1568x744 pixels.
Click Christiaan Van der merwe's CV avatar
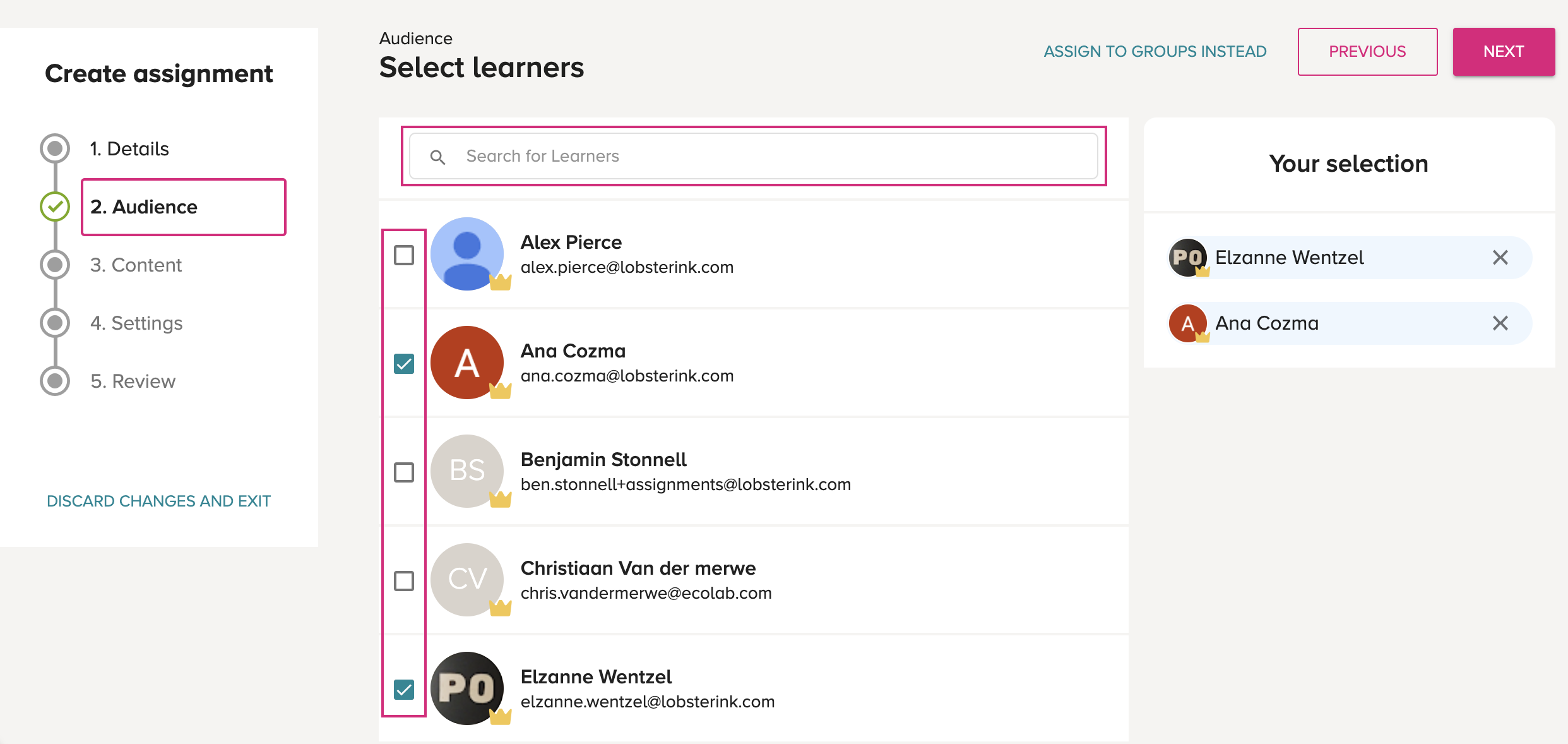pos(467,580)
